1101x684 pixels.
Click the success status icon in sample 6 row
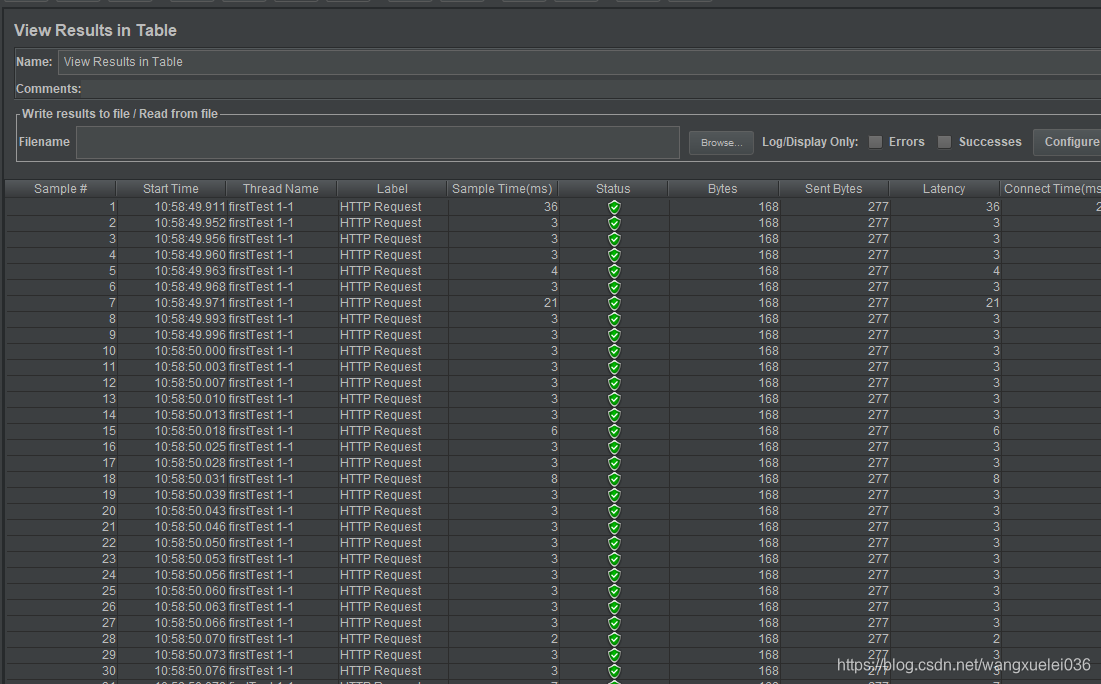click(614, 287)
